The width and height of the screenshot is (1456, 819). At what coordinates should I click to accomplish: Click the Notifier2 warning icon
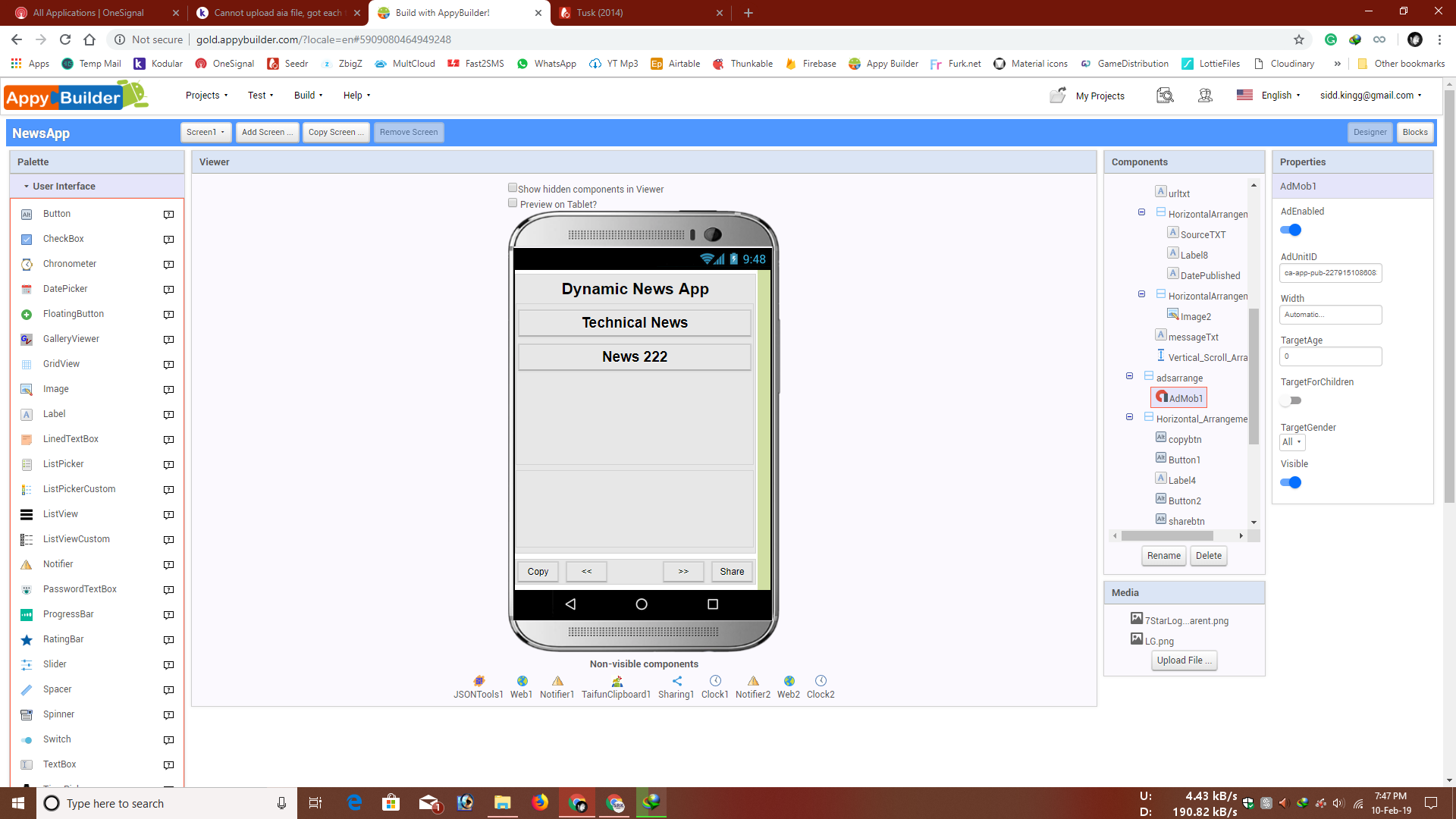coord(753,681)
